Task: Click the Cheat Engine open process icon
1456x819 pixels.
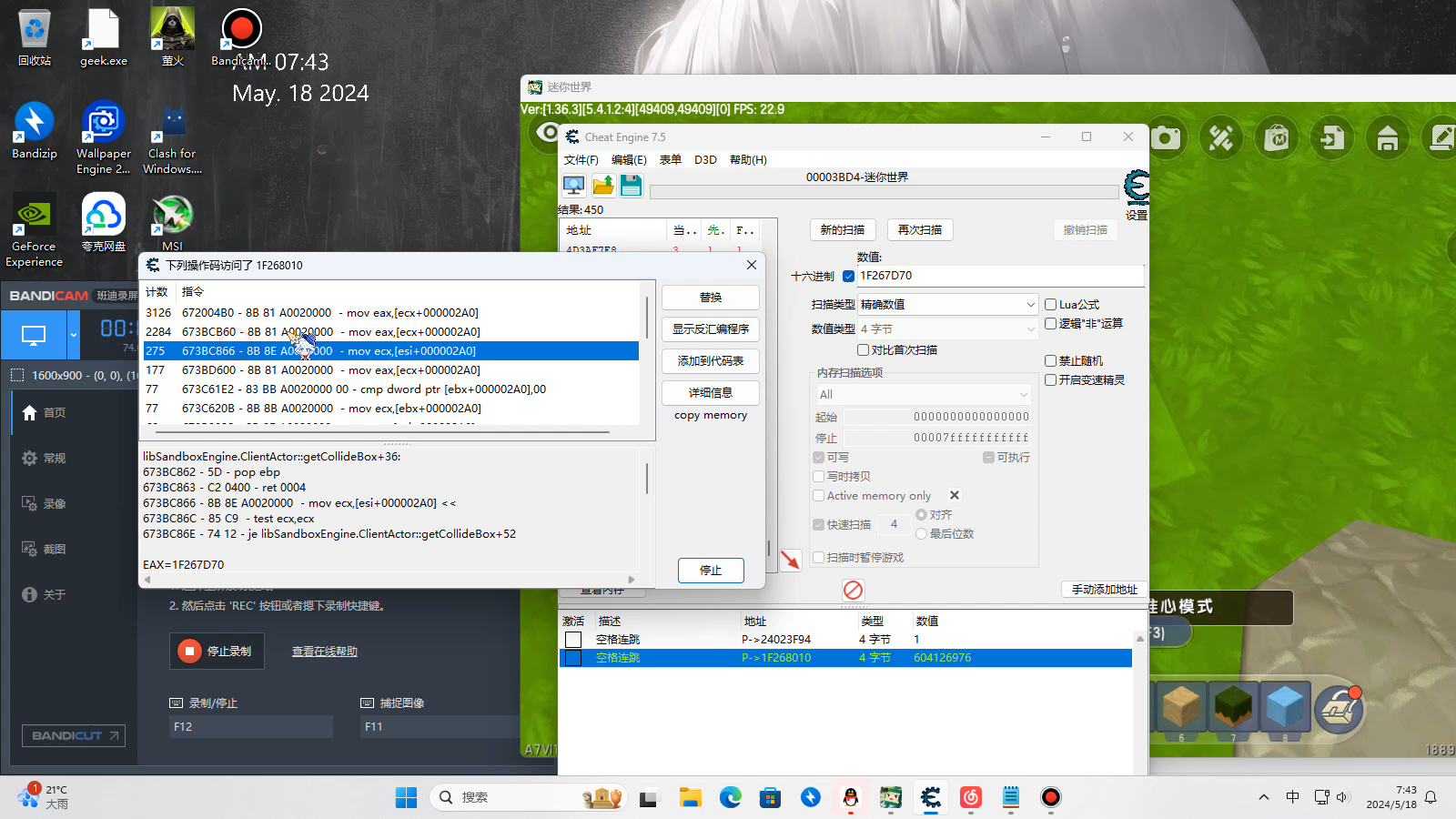Action: pos(573,186)
